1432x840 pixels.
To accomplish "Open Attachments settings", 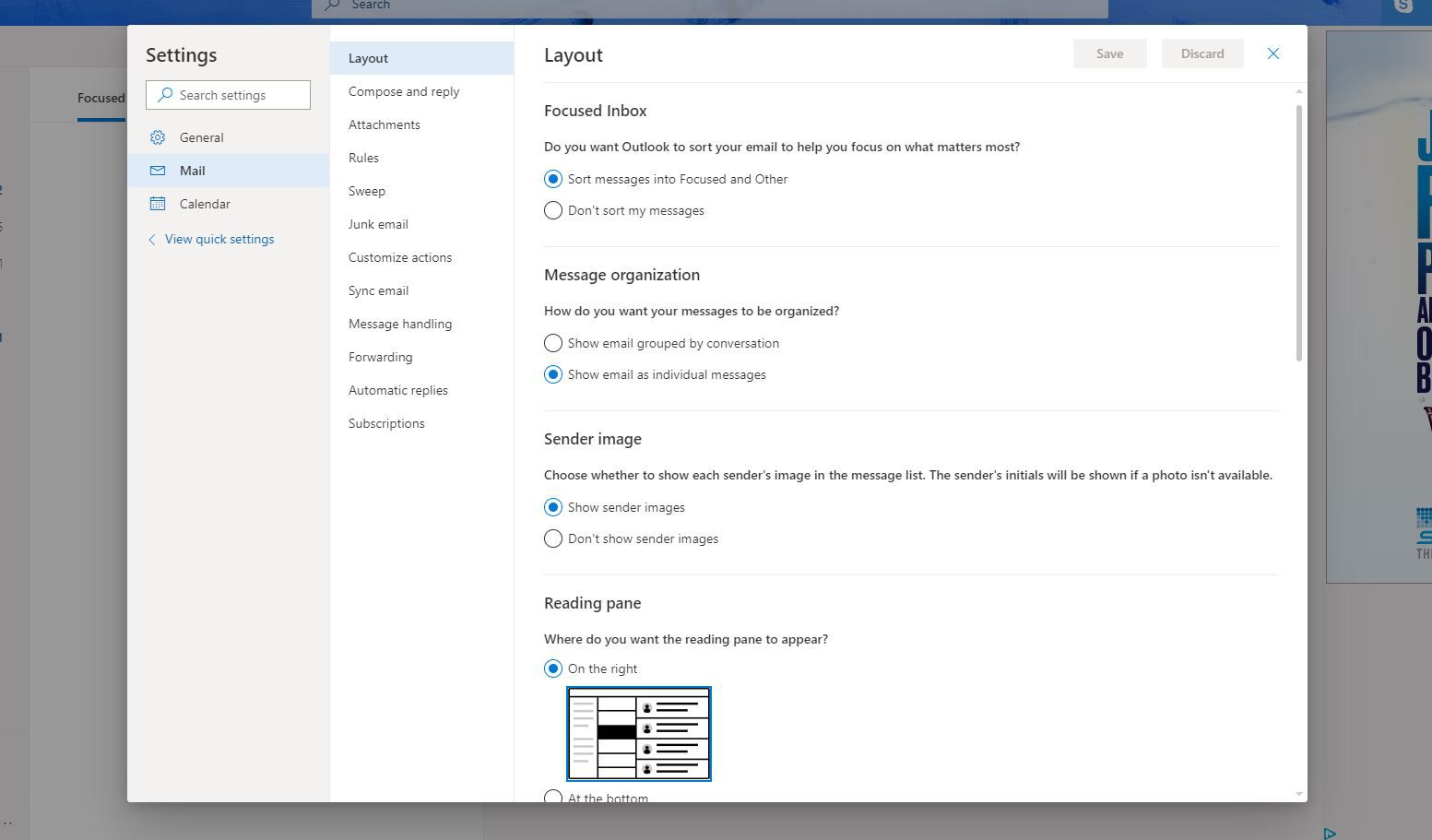I will (x=421, y=124).
